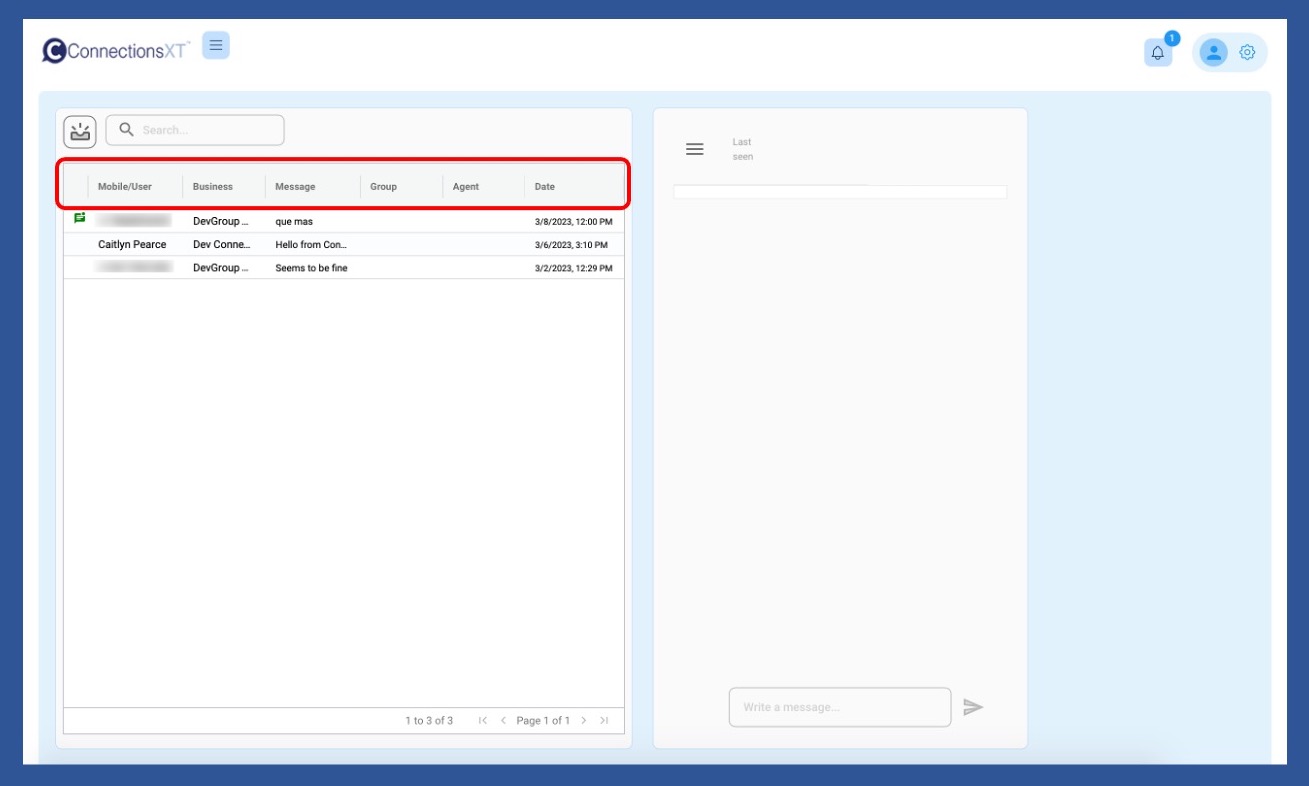Click the send message arrow icon
The image size is (1309, 786).
pyautogui.click(x=973, y=707)
